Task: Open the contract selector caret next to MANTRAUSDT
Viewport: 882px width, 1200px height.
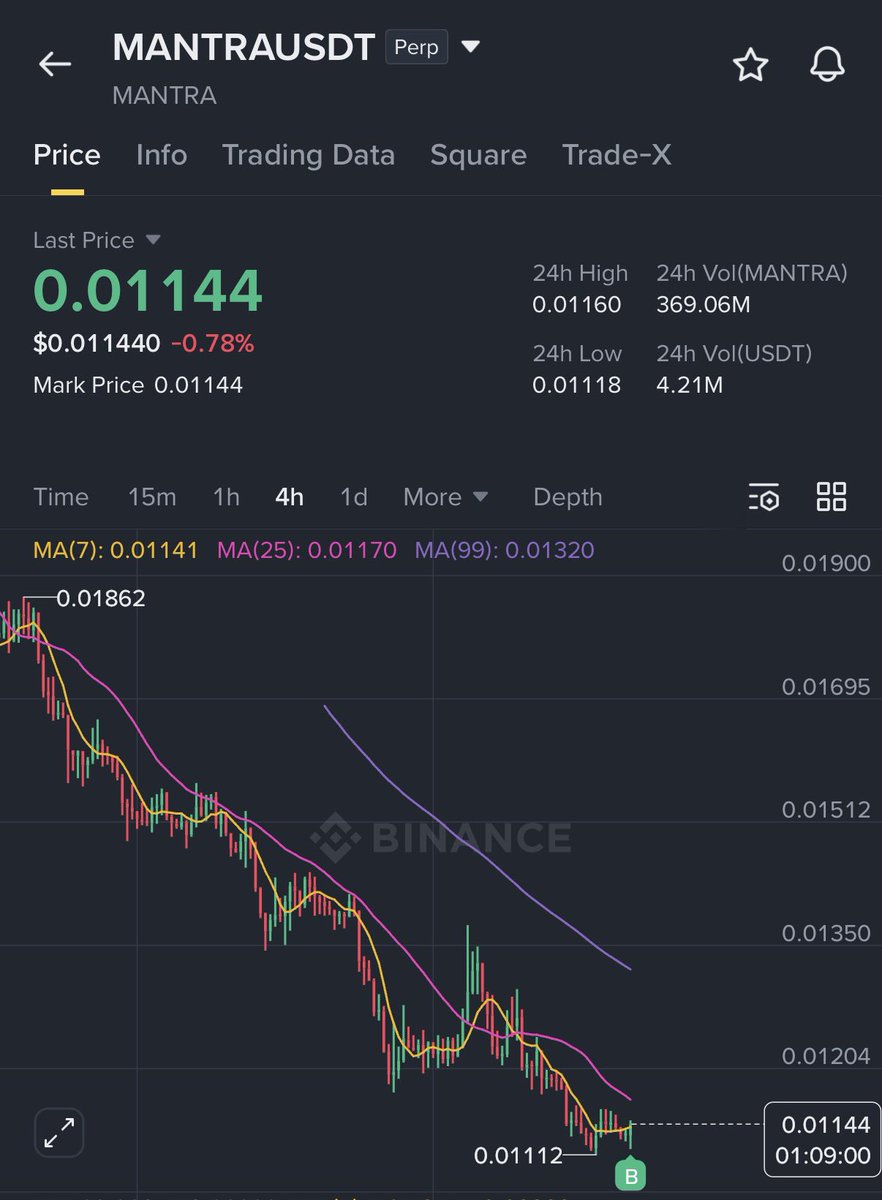Action: click(469, 46)
